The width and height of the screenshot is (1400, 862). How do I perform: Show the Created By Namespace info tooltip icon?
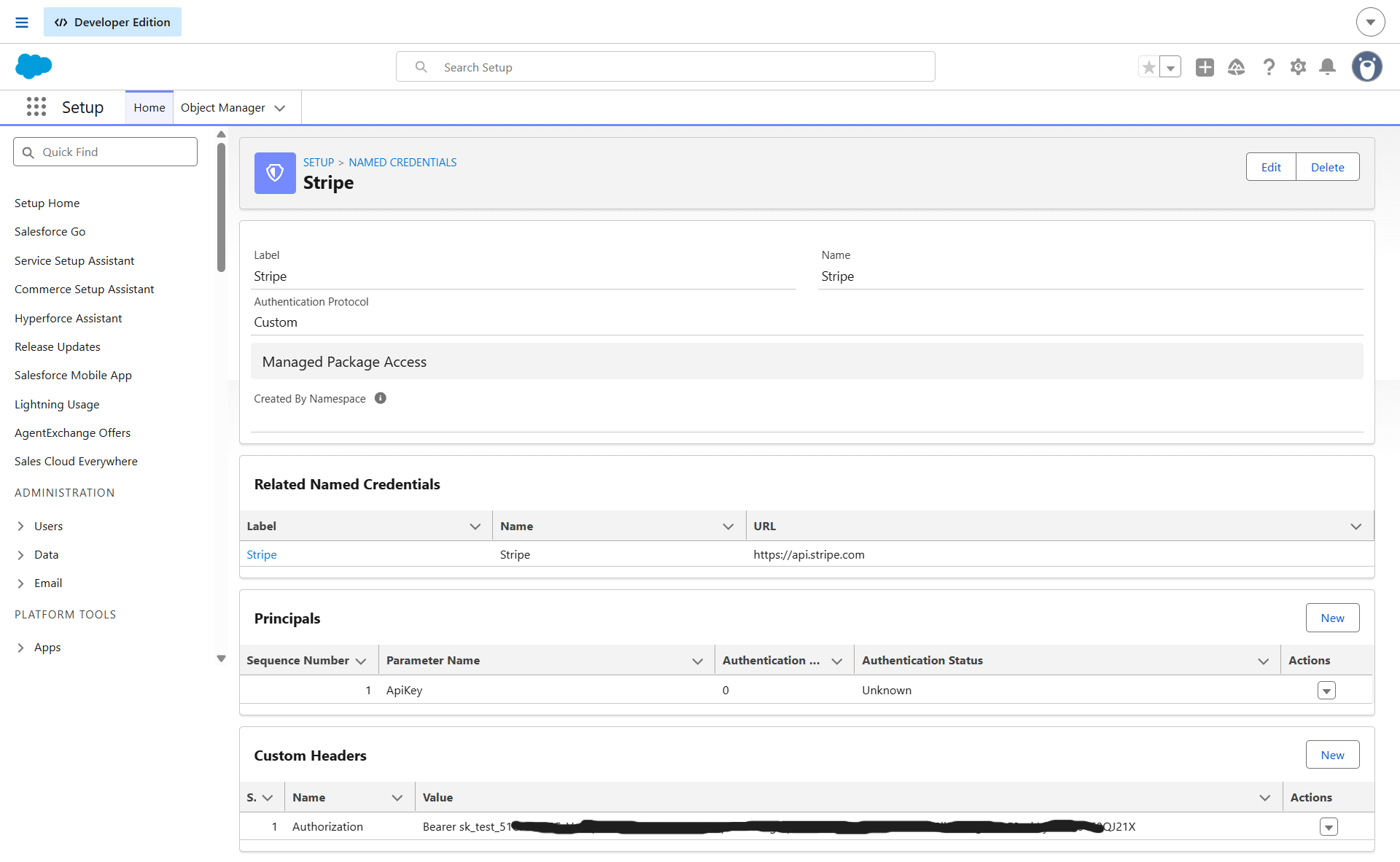(381, 398)
